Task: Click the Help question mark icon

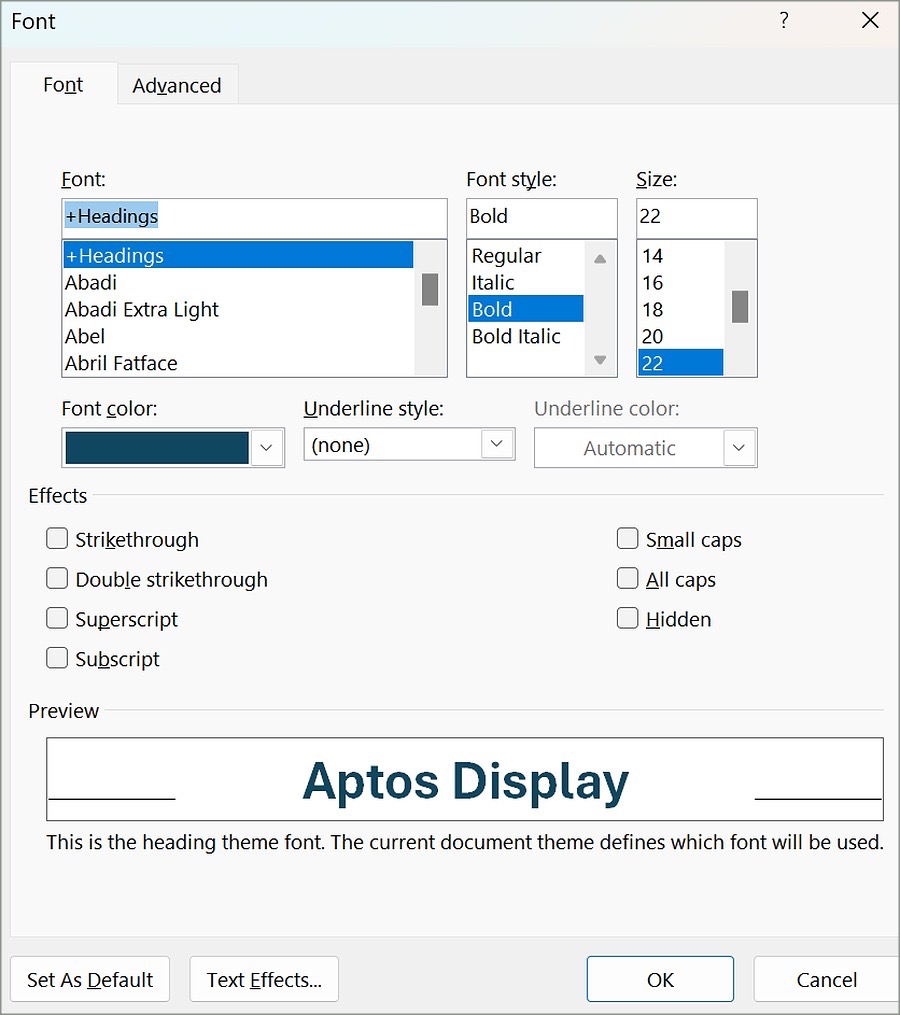Action: point(784,21)
